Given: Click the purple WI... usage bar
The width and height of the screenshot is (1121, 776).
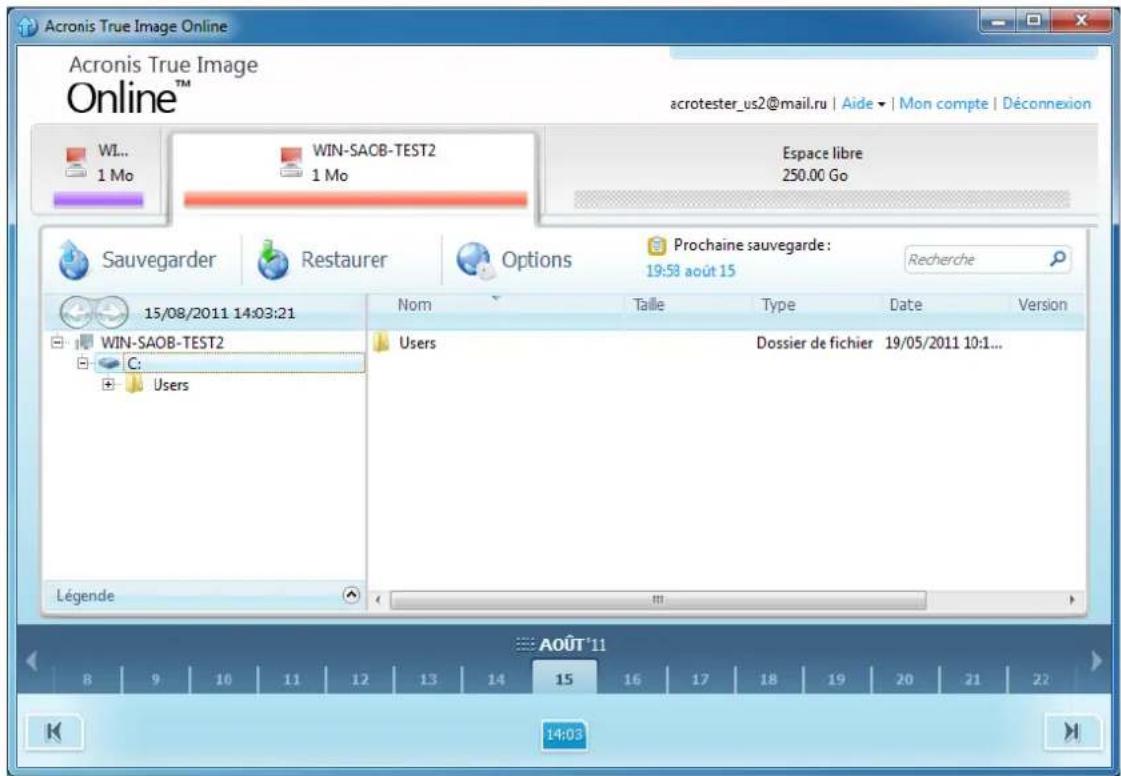Looking at the screenshot, I should [x=98, y=200].
